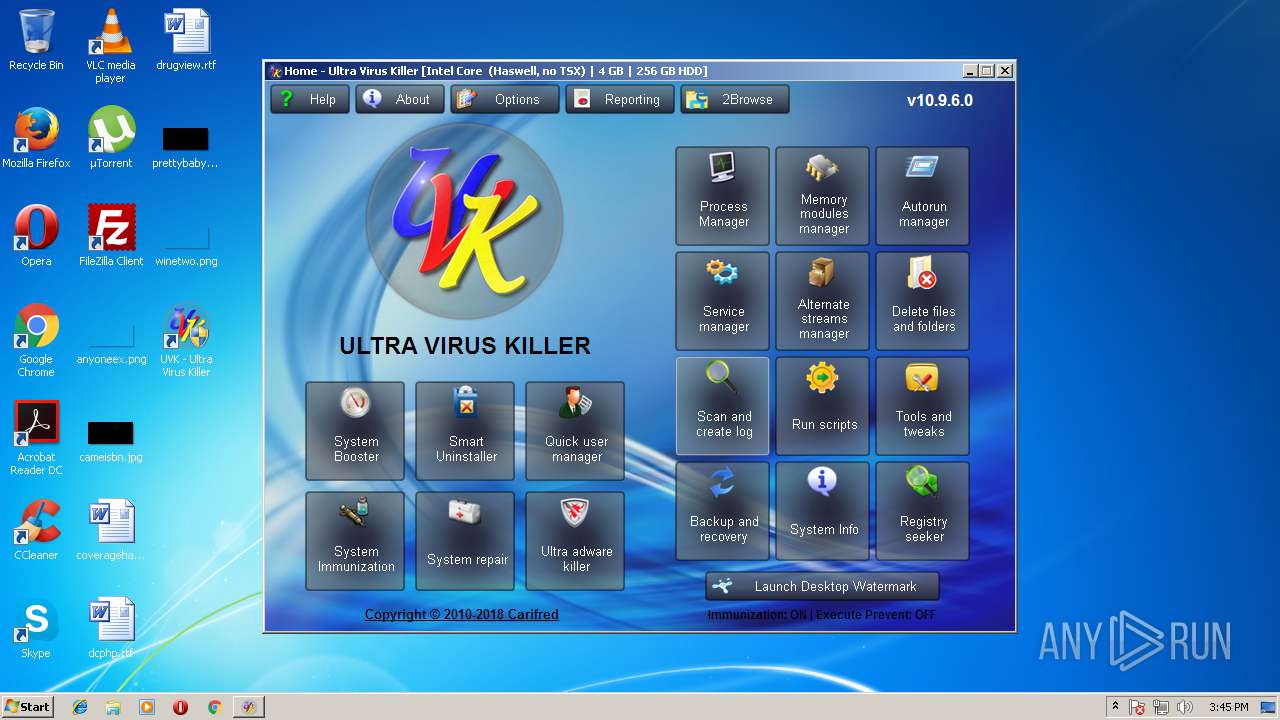
Task: Select Skype desktop shortcut
Action: point(36,628)
